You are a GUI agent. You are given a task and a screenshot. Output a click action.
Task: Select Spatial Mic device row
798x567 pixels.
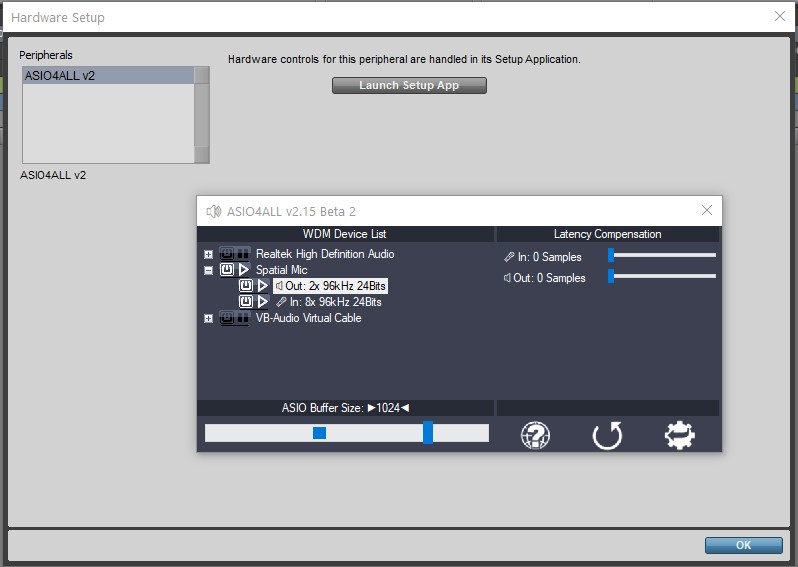[x=281, y=270]
